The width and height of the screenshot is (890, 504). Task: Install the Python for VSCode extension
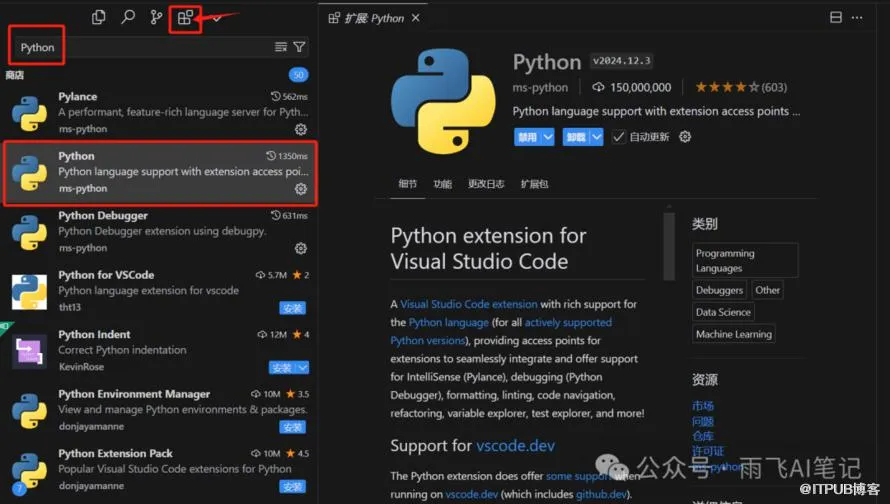click(x=292, y=308)
